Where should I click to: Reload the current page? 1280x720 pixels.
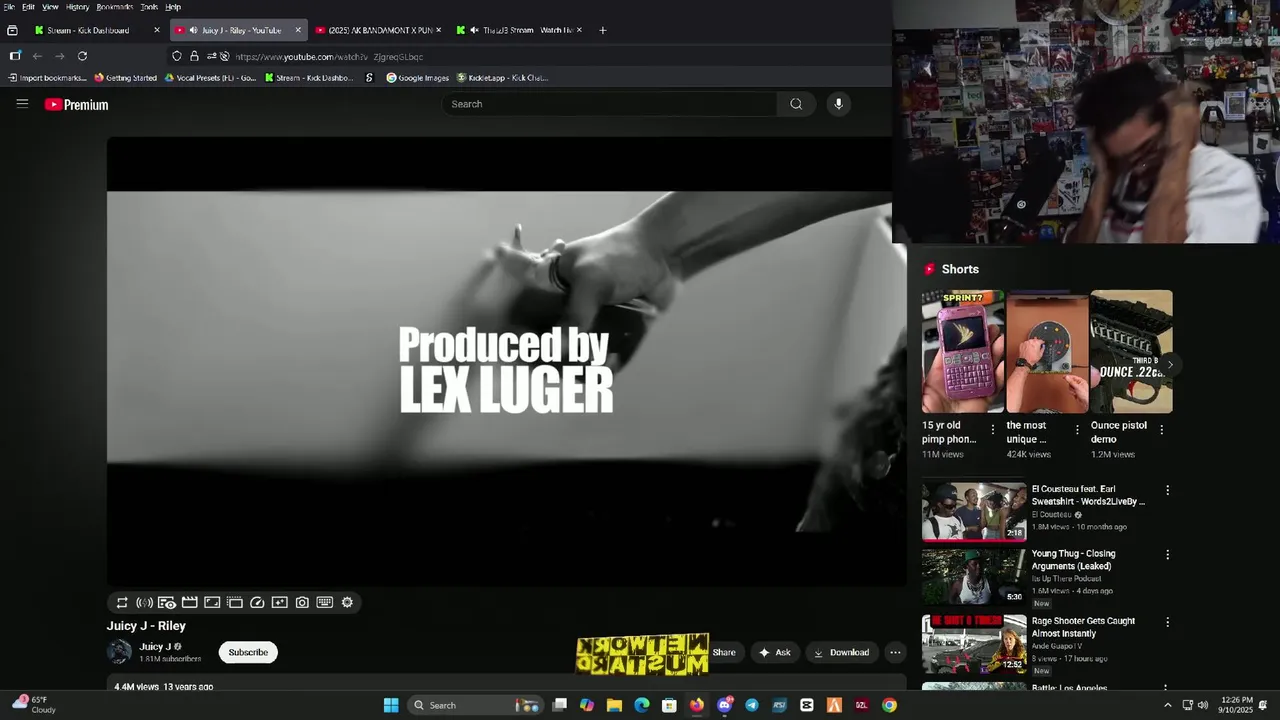(x=82, y=56)
